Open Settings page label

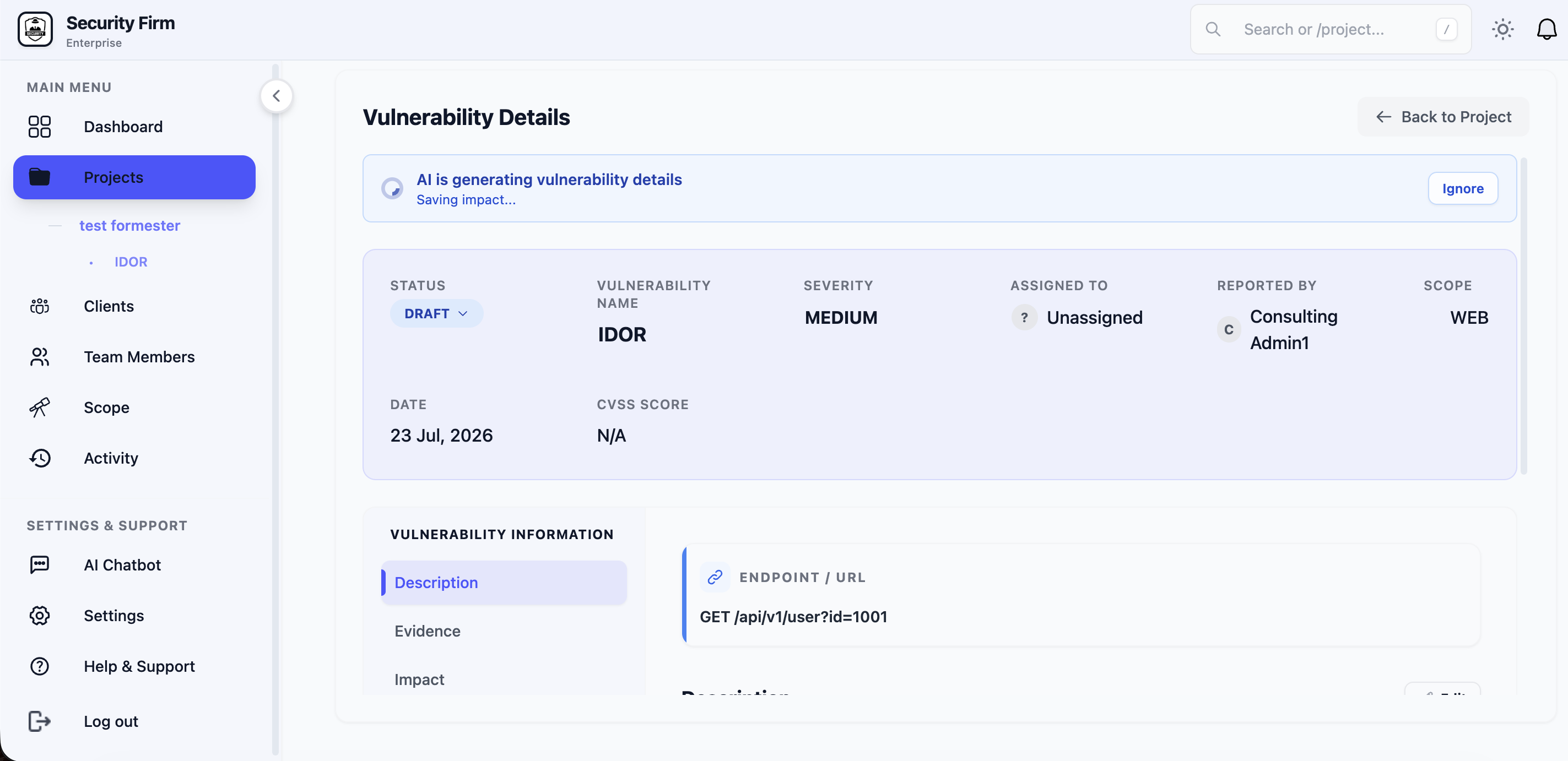coord(114,615)
